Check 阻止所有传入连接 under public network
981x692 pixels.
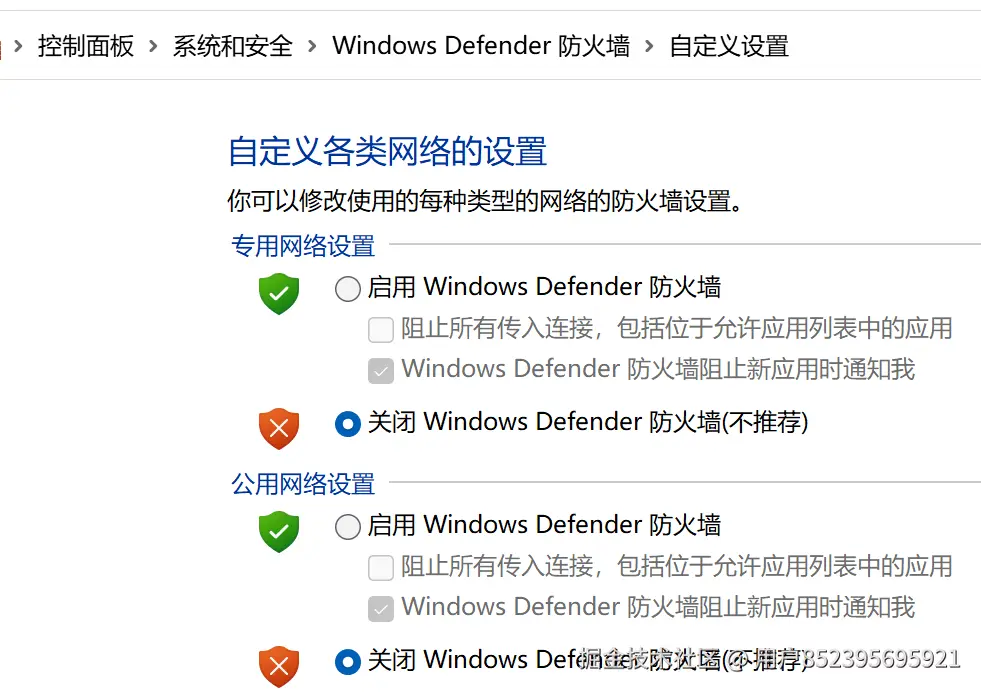pos(381,568)
